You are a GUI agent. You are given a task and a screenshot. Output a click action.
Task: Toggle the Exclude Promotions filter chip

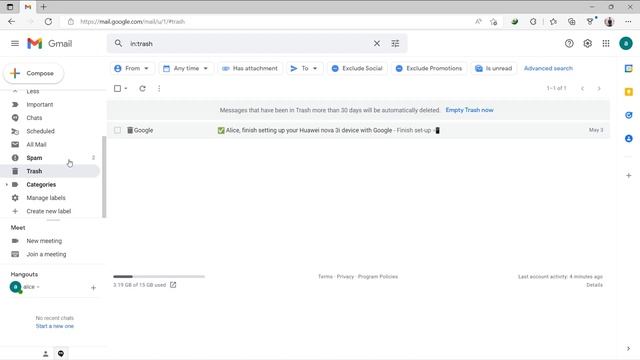tap(429, 68)
